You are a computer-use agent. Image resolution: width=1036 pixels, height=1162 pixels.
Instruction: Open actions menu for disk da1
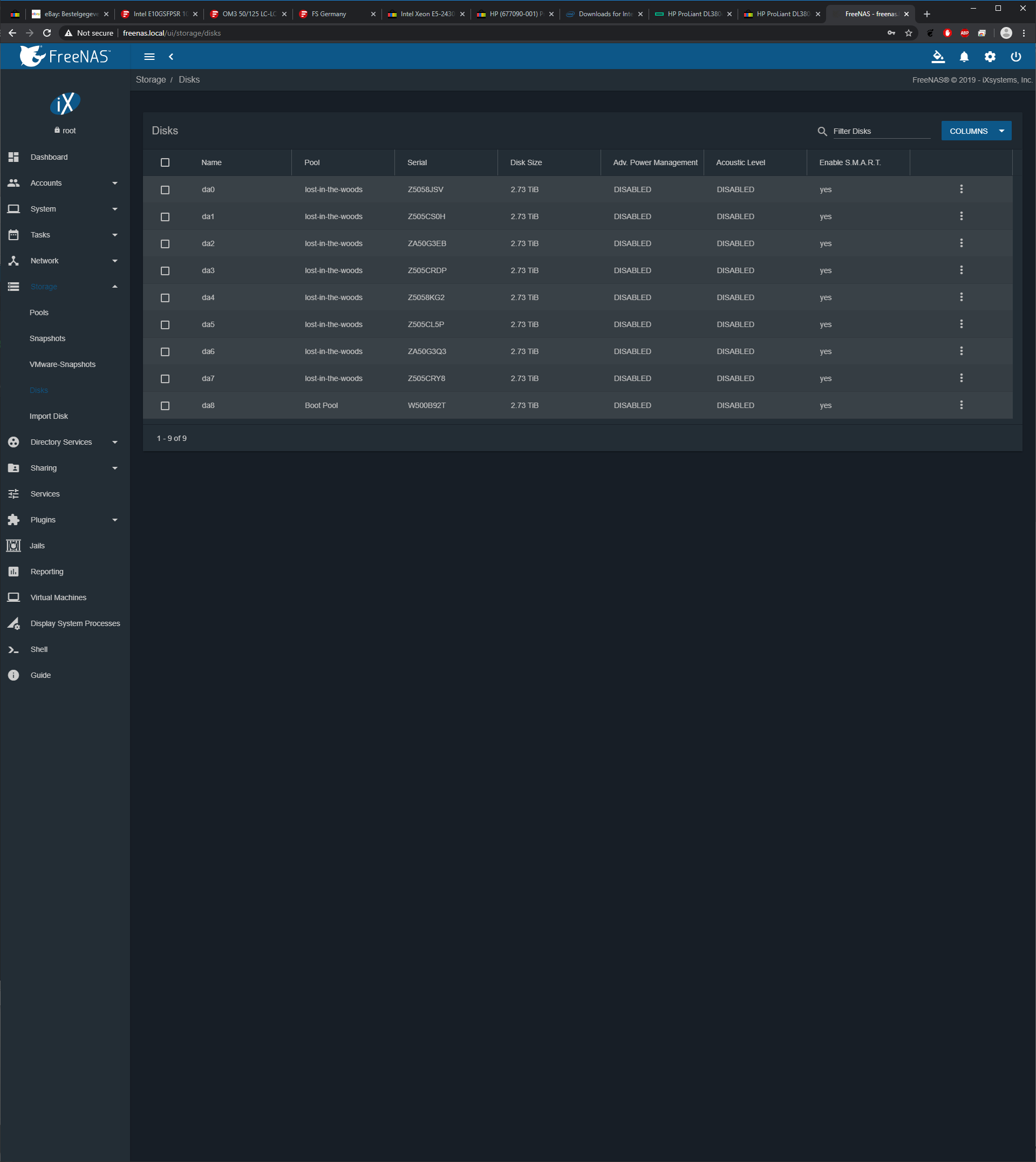962,216
